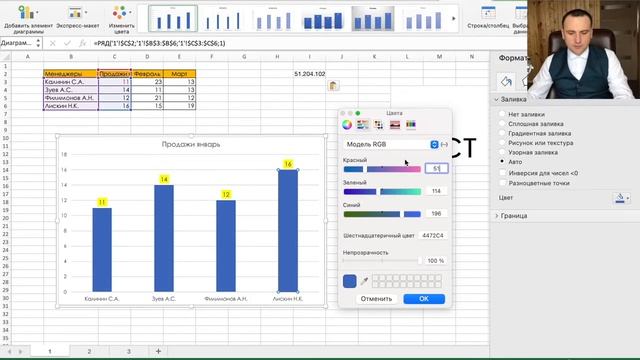Select the color palettes tab in Colors
Screen dimensions: 640x360
(378, 124)
